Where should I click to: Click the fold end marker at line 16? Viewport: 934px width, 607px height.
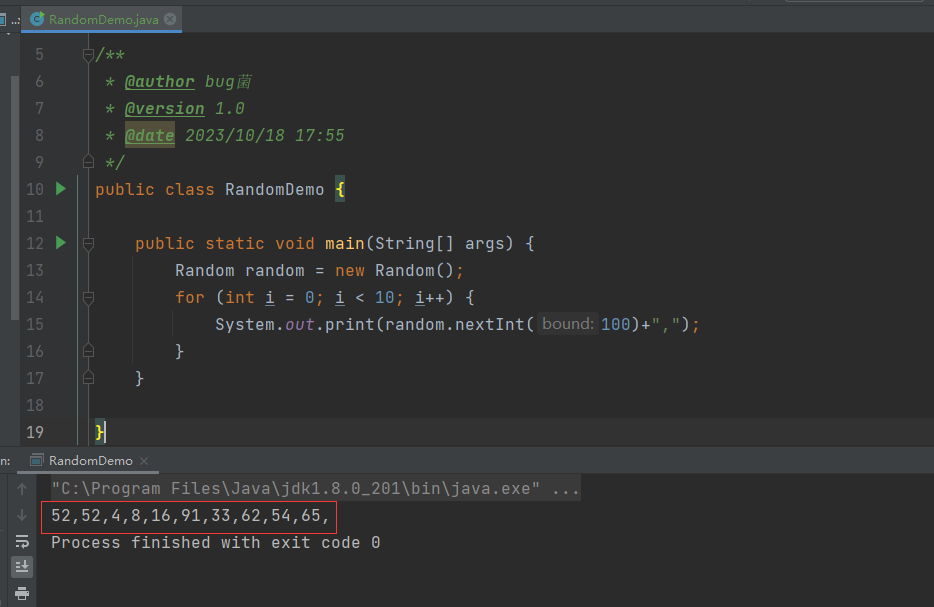click(88, 351)
